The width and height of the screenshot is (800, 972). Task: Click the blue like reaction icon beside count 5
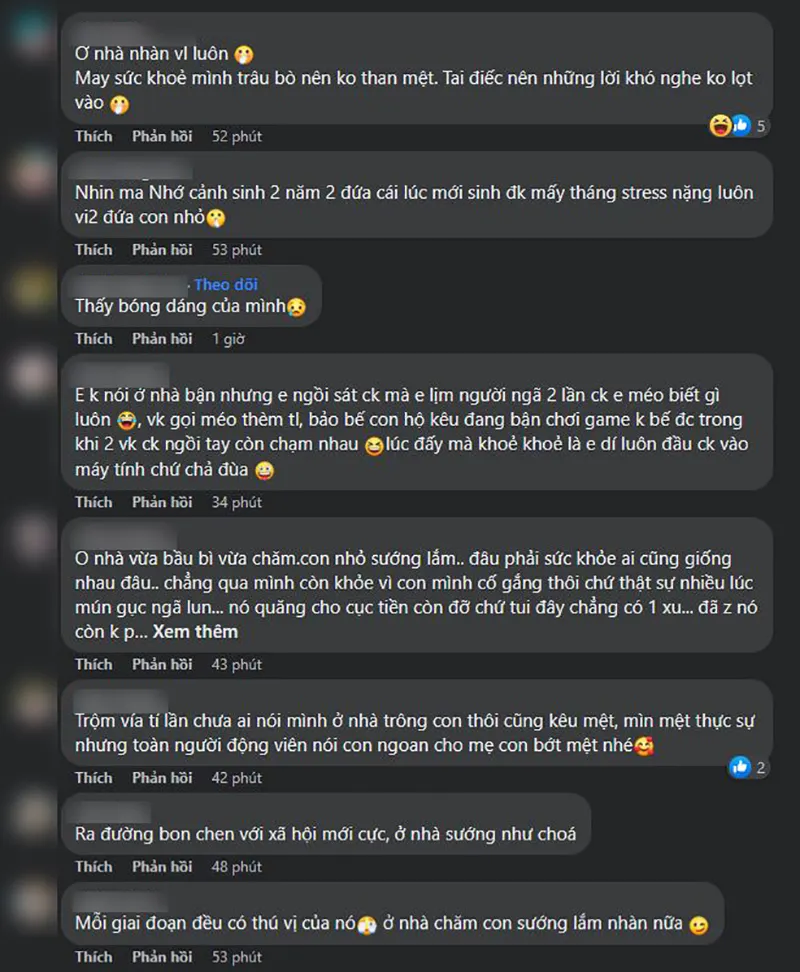741,126
